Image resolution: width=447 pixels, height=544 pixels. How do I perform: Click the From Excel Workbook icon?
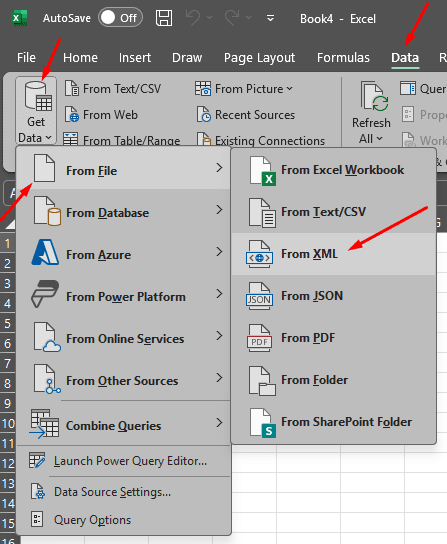click(x=263, y=171)
